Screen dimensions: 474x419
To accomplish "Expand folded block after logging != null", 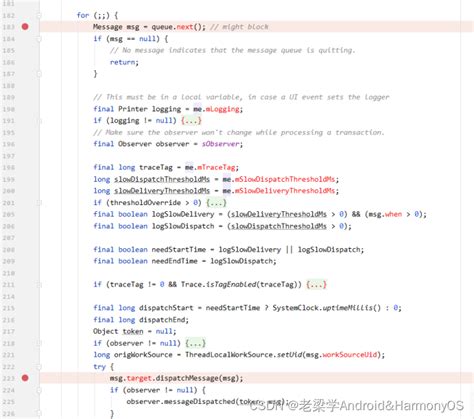I will 191,121.
